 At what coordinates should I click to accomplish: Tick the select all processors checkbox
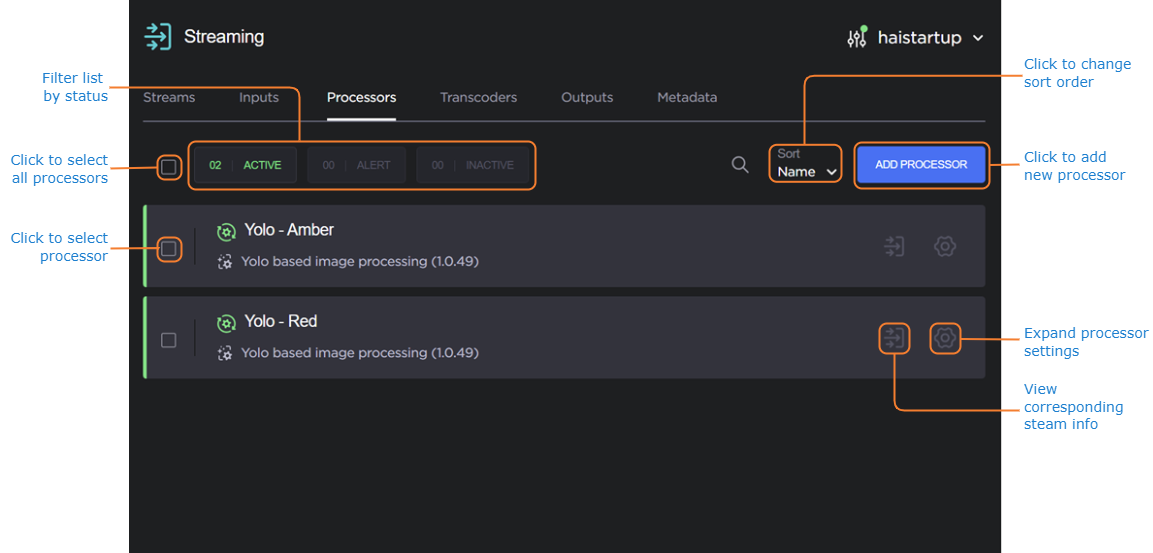click(169, 166)
